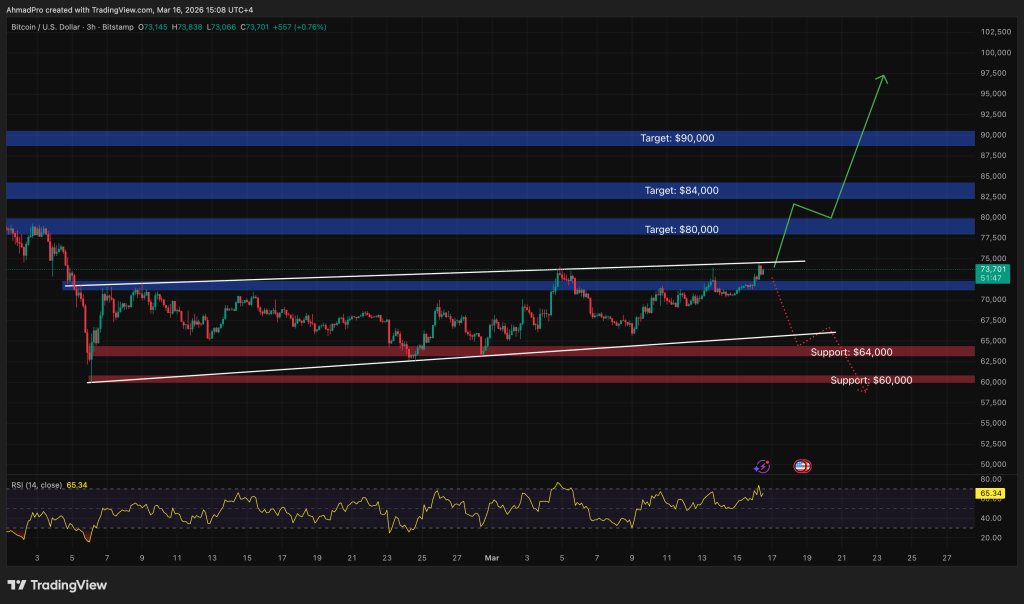Click the 100,000 price level on the scale

(x=994, y=52)
